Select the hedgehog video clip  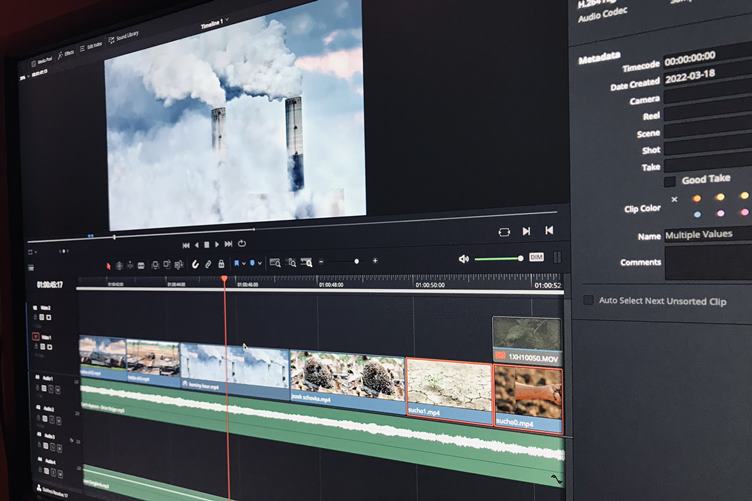(348, 381)
